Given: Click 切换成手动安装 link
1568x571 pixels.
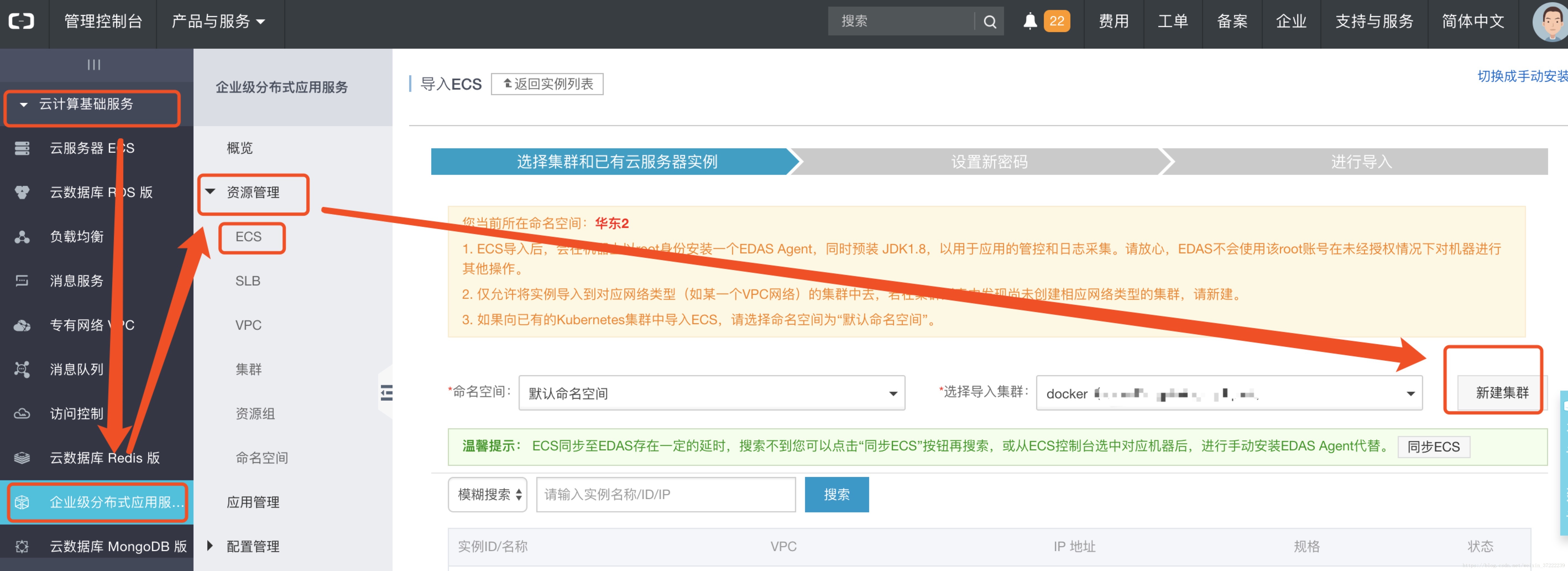Looking at the screenshot, I should [x=1522, y=76].
